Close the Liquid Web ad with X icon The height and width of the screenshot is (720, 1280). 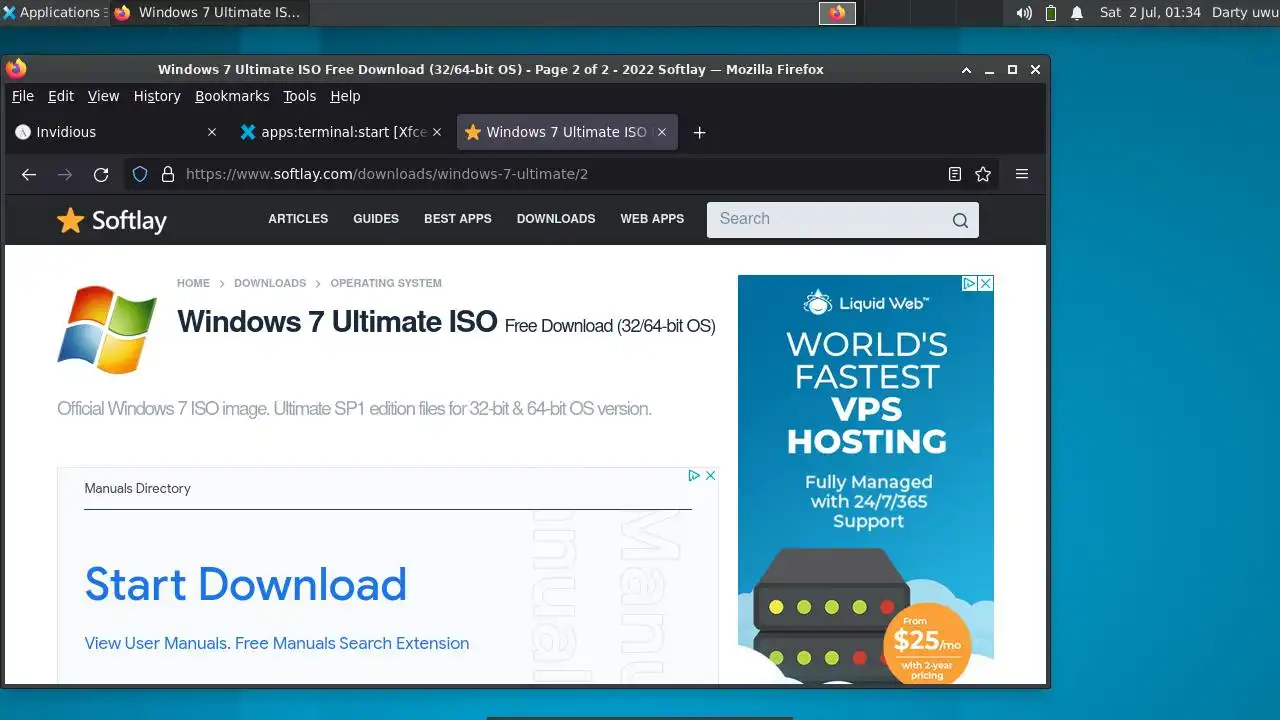click(x=986, y=283)
